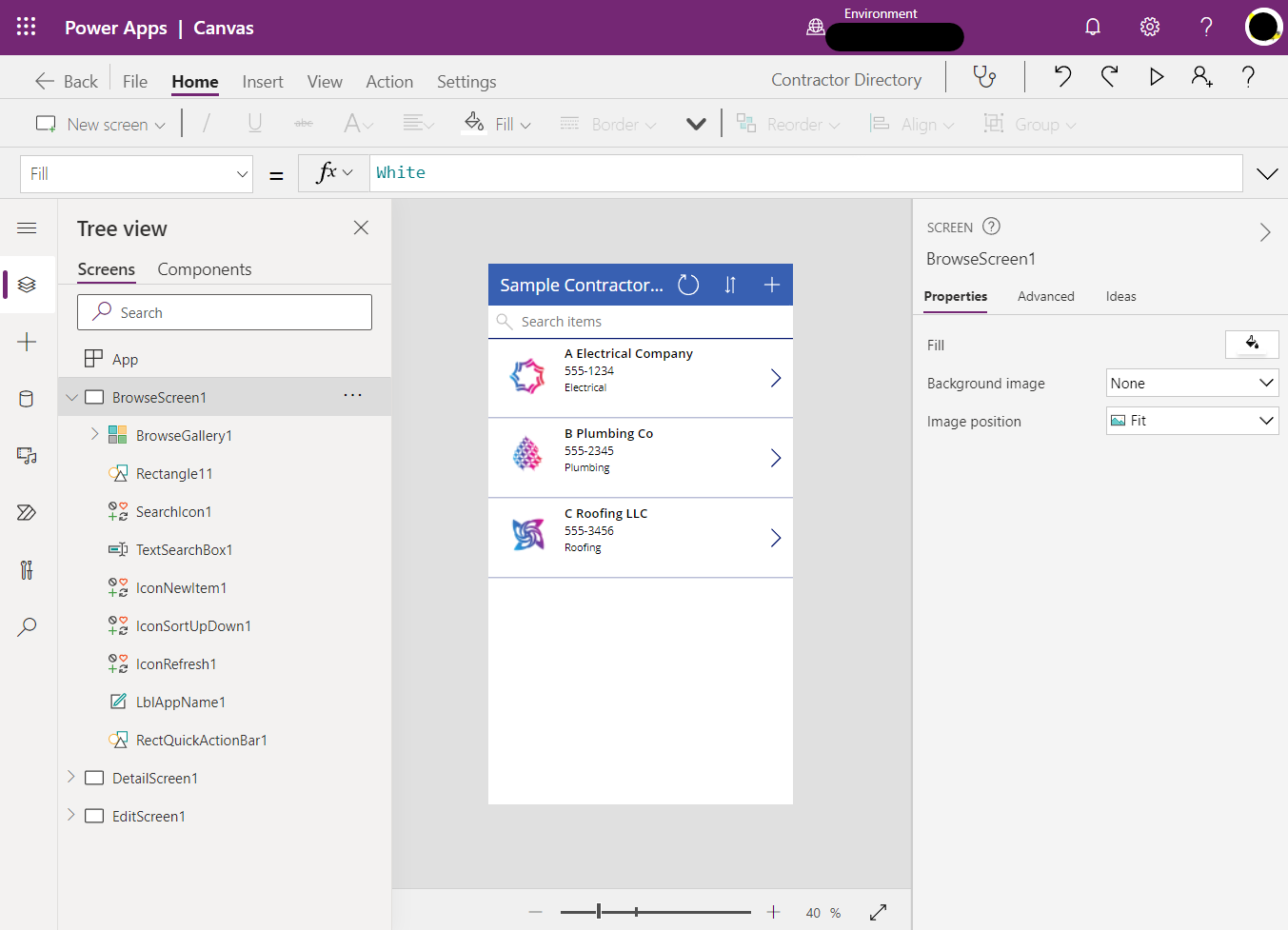This screenshot has width=1288, height=930.
Task: Go back with the Back button
Action: (x=67, y=81)
